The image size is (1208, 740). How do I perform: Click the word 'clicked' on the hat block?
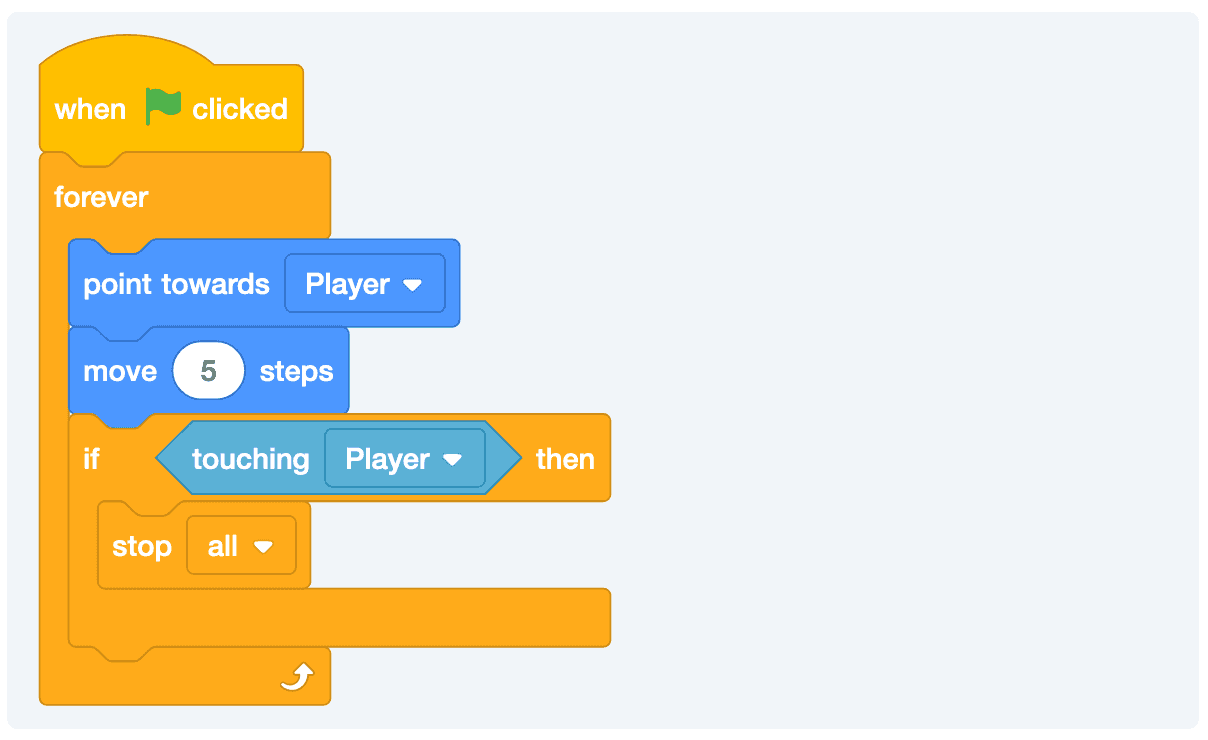(x=240, y=109)
